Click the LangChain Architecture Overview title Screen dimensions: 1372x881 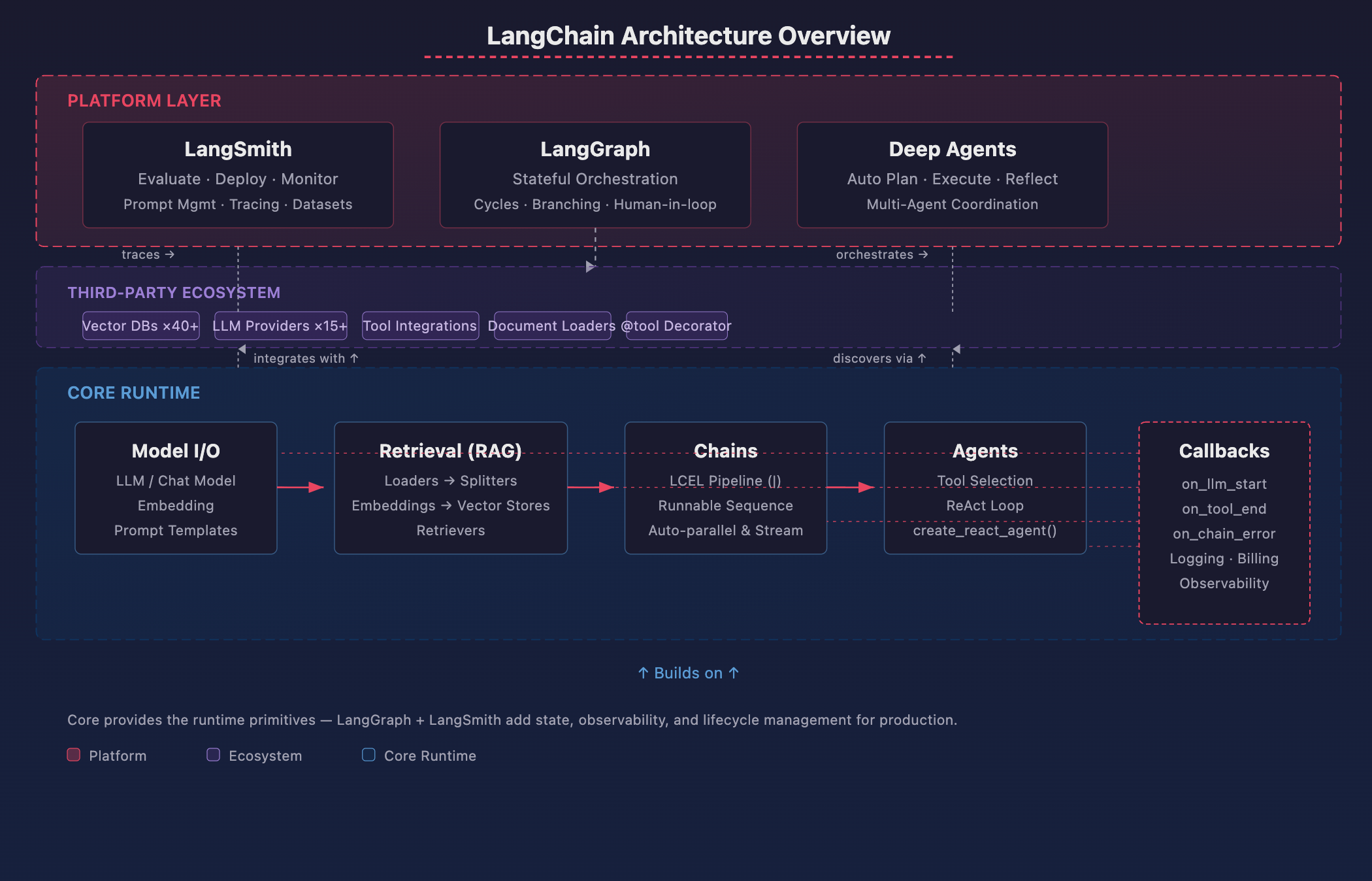pyautogui.click(x=689, y=36)
